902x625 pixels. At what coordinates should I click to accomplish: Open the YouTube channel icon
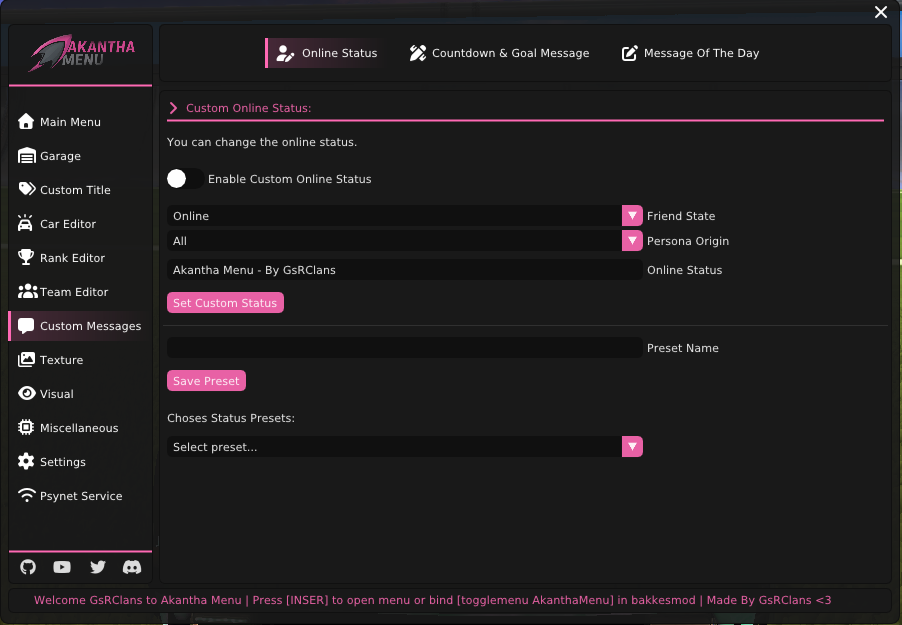(x=62, y=567)
